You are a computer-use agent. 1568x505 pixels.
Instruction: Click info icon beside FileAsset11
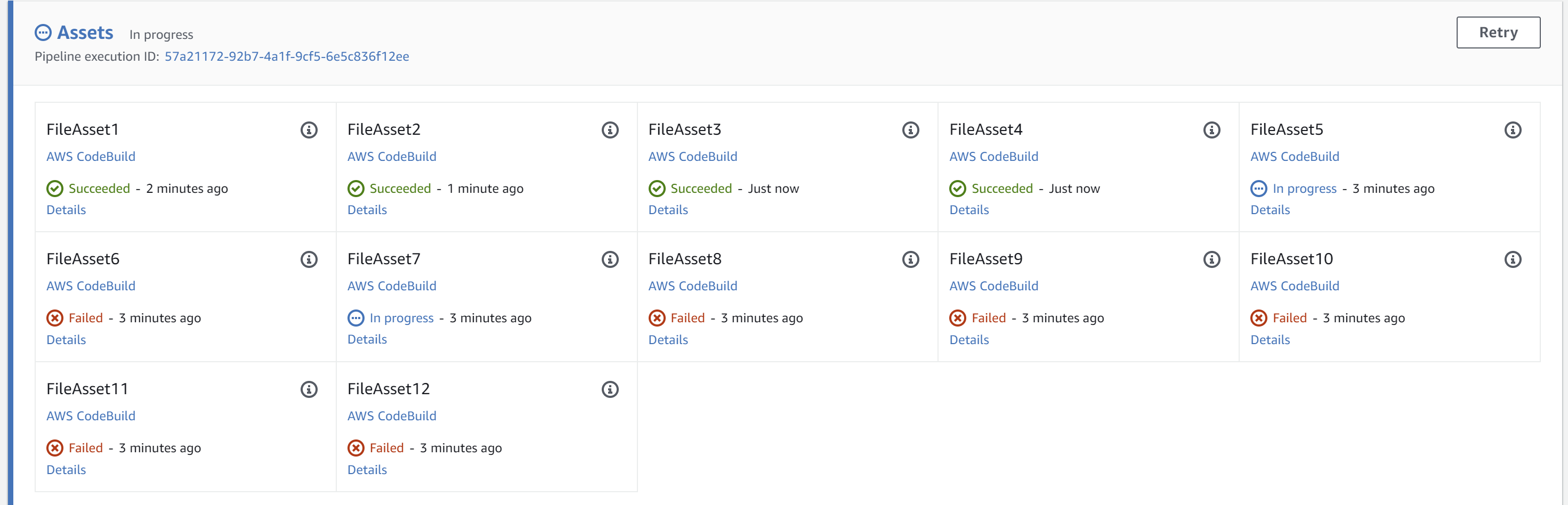click(309, 389)
